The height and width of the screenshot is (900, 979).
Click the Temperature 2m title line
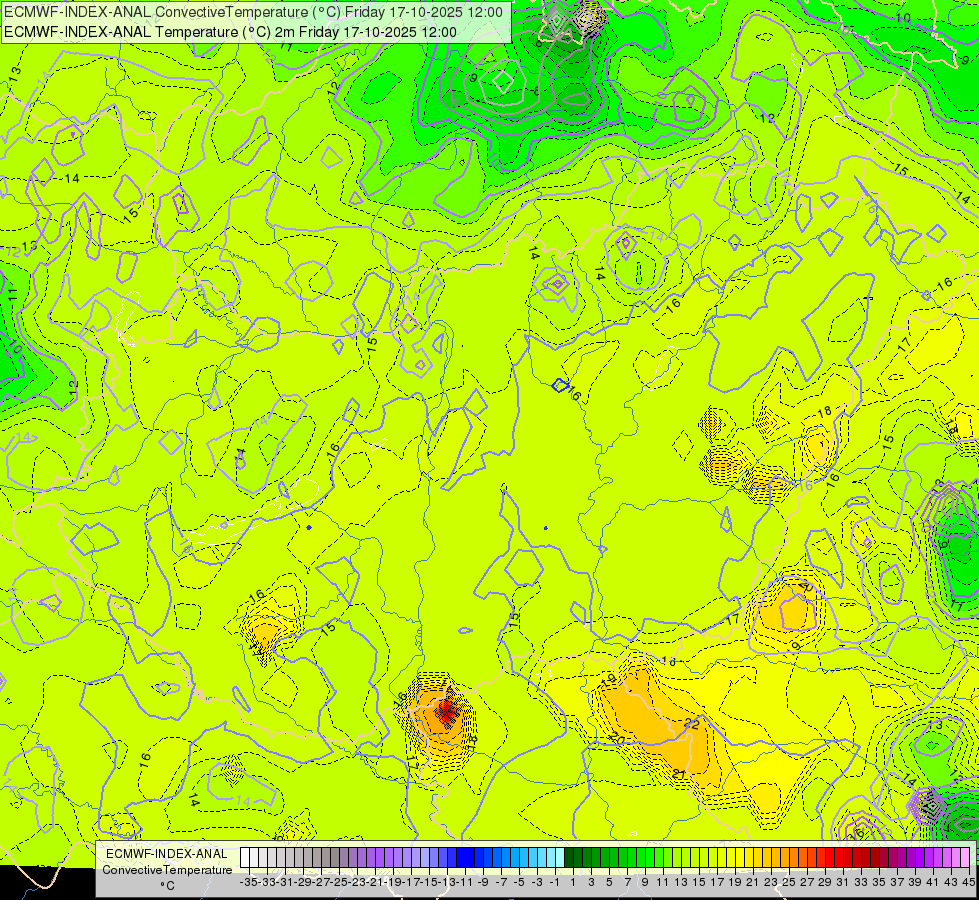230,32
